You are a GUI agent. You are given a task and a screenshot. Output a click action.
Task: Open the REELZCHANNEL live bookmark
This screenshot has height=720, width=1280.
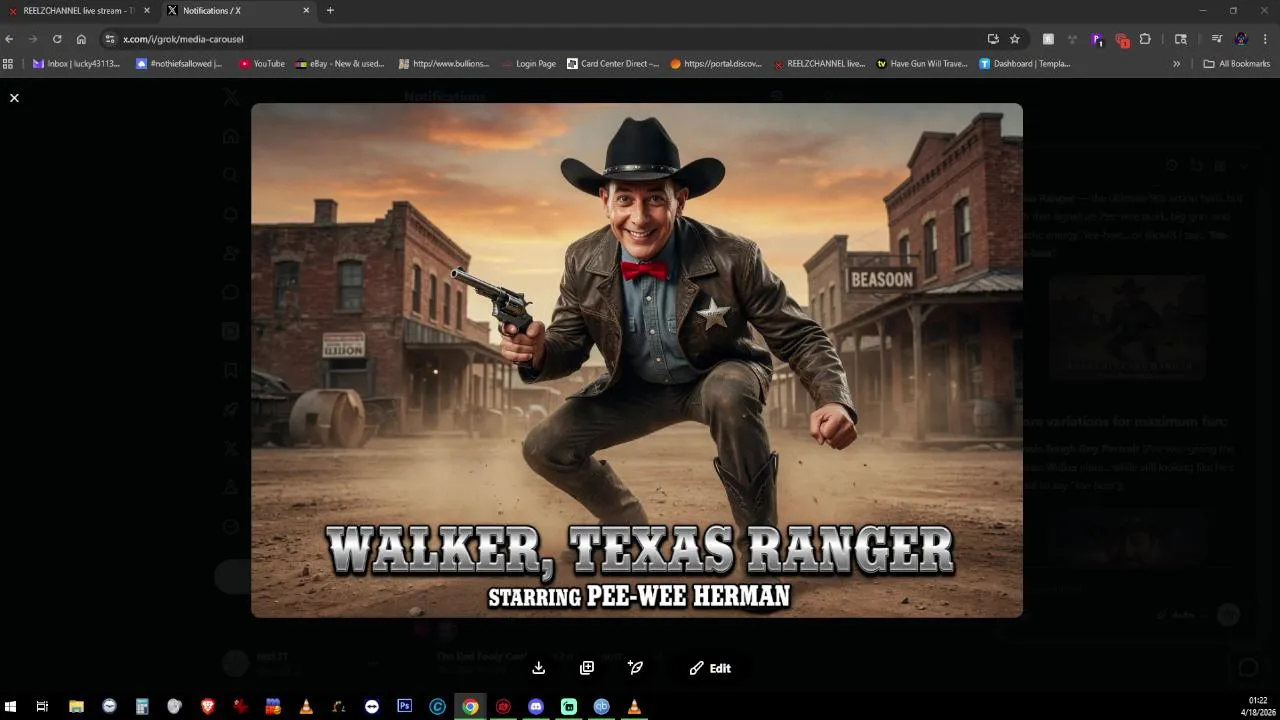tap(819, 63)
